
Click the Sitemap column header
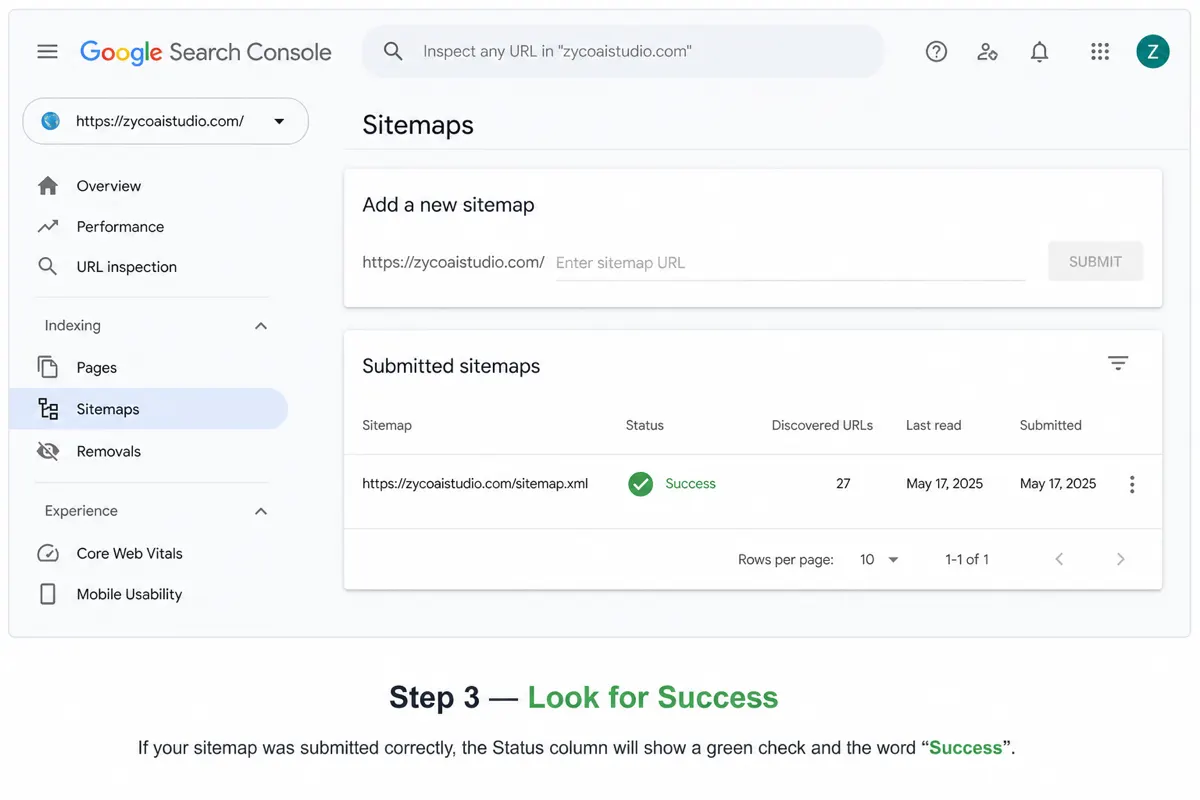click(387, 425)
